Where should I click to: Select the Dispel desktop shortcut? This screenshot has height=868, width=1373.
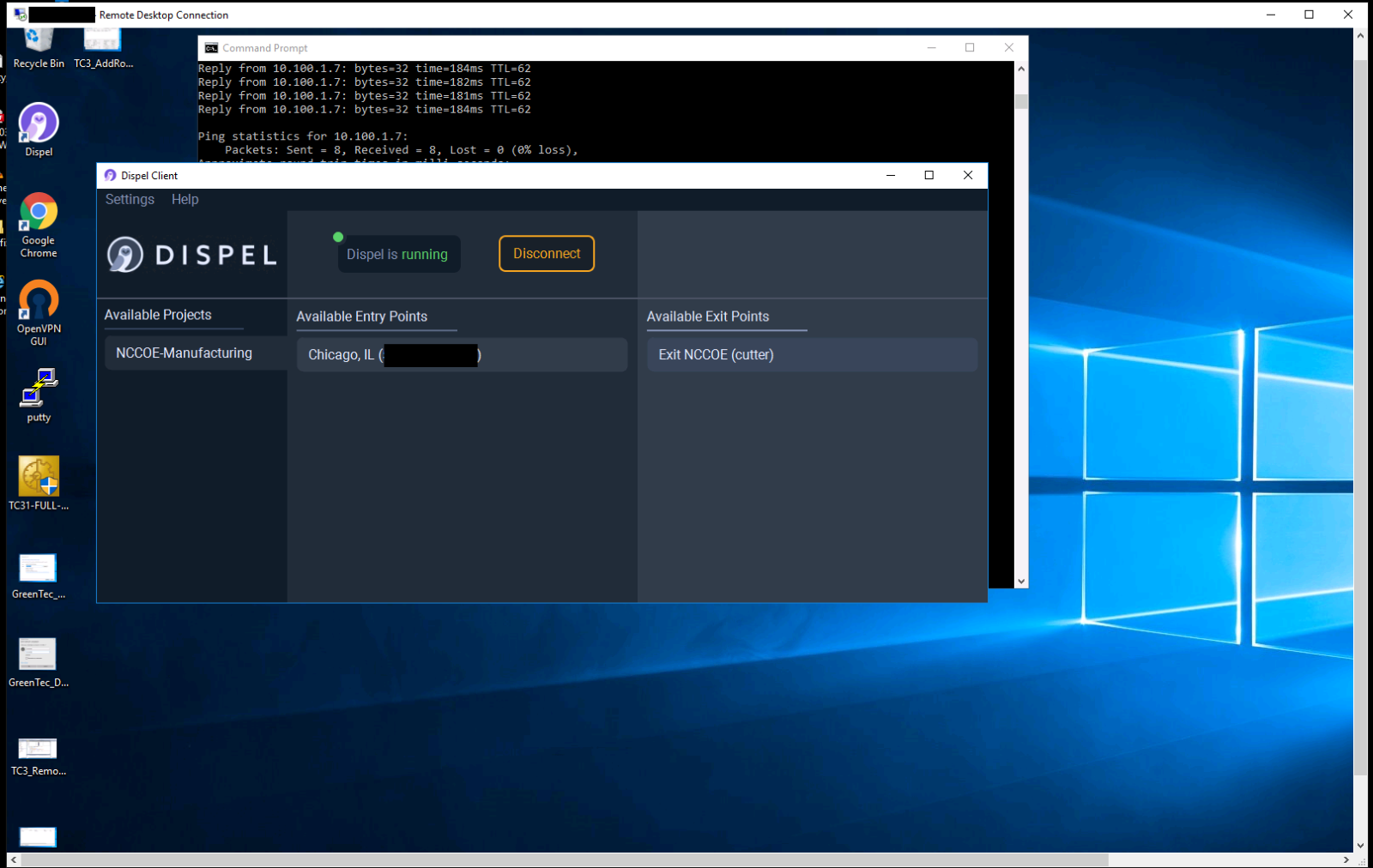coord(39,130)
